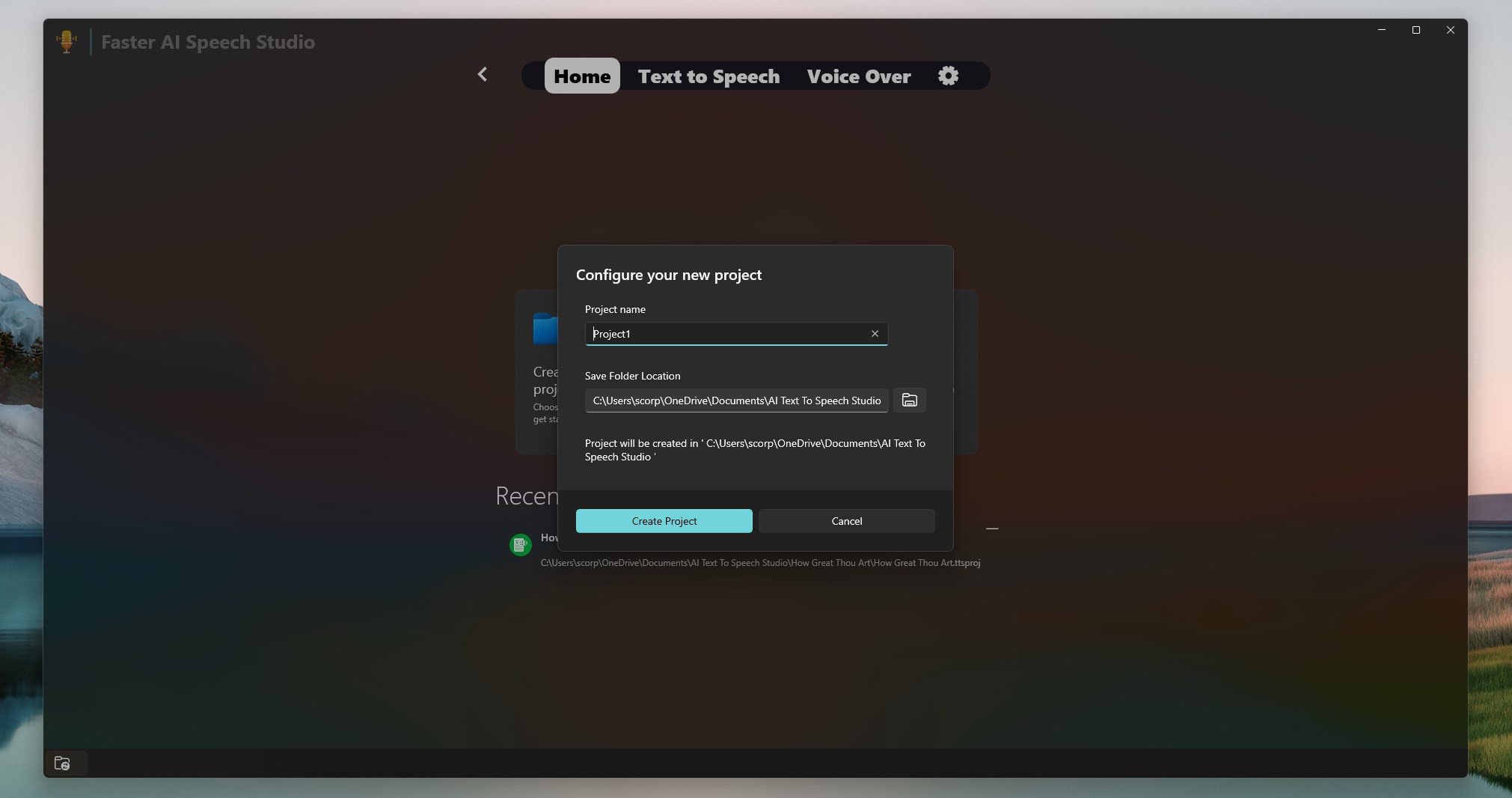This screenshot has height=798, width=1512.
Task: Open the Voice Over tab
Action: (858, 76)
